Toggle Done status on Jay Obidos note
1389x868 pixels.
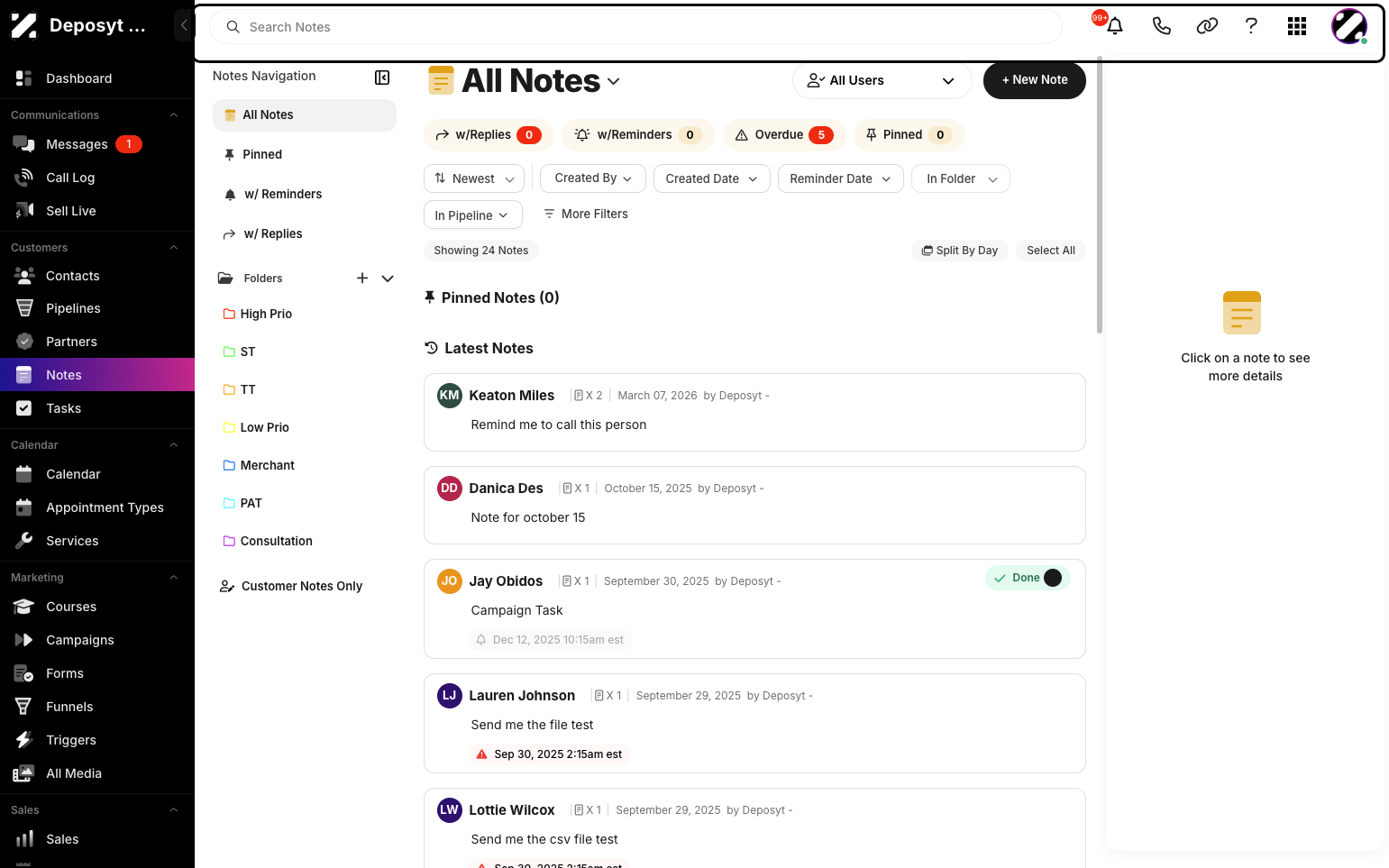point(1028,578)
